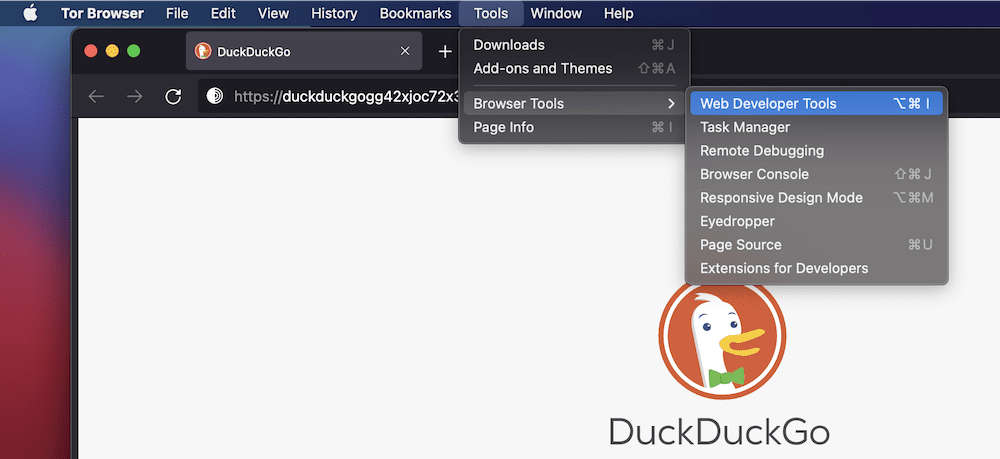Screen dimensions: 1000x459
Task: Click the onion site icon in address bar
Action: [214, 97]
